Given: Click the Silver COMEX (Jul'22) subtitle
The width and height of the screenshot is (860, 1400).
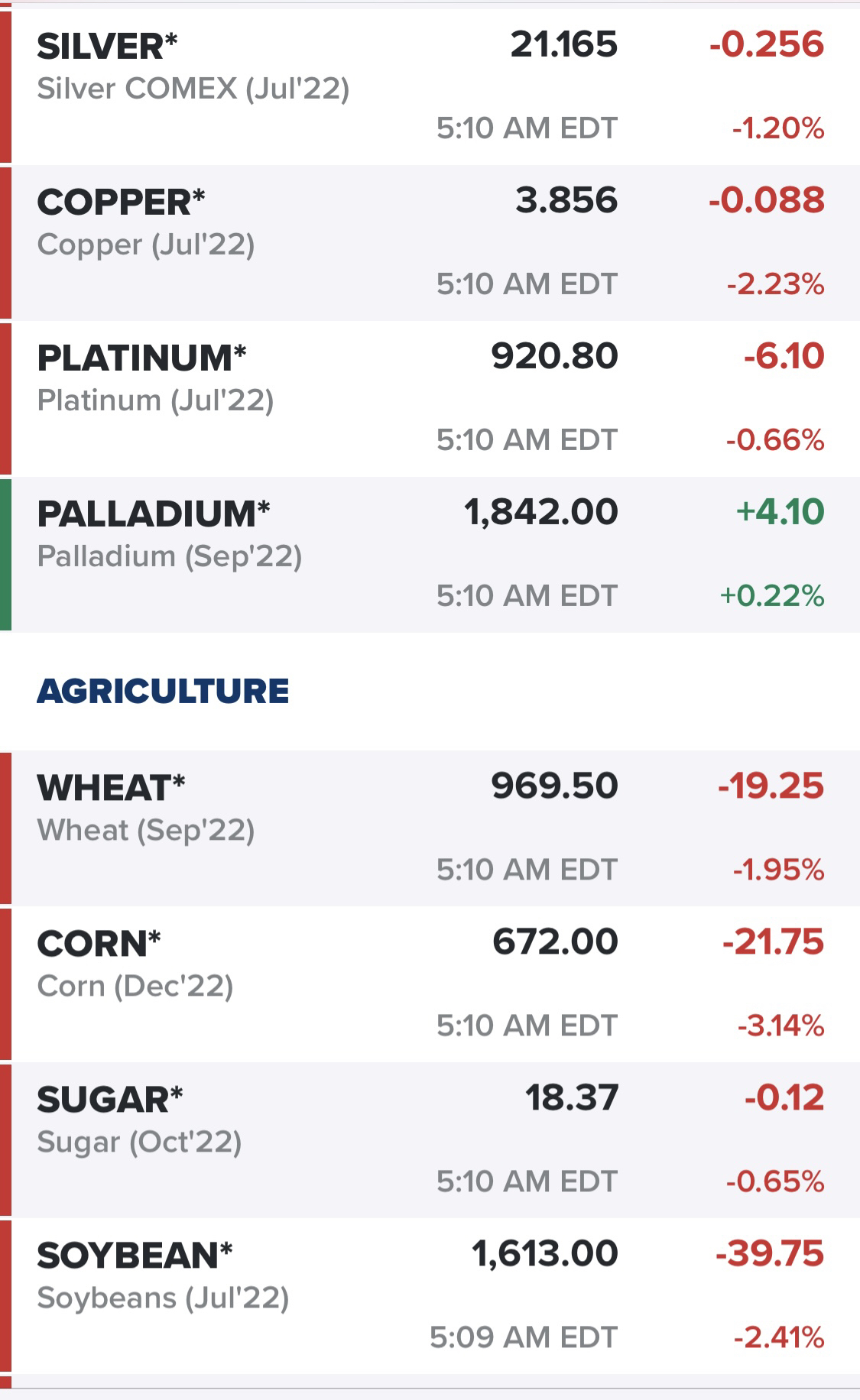Looking at the screenshot, I should [193, 89].
